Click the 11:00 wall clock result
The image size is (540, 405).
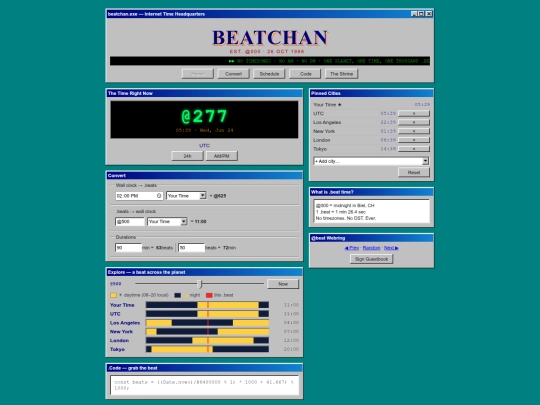pos(199,221)
